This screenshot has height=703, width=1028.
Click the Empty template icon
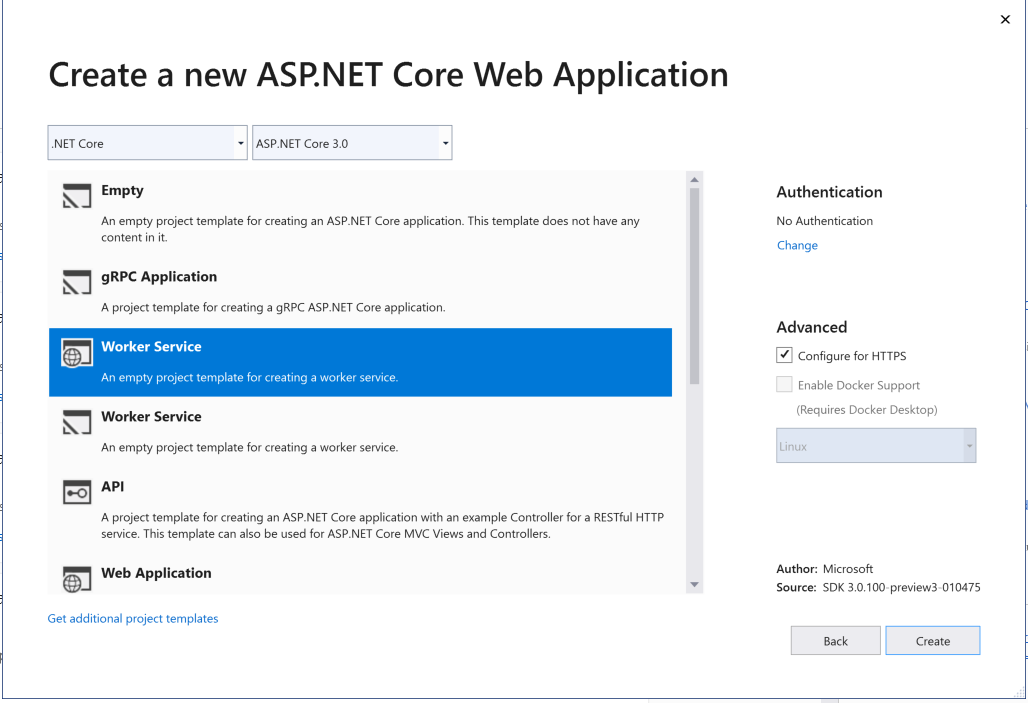76,196
